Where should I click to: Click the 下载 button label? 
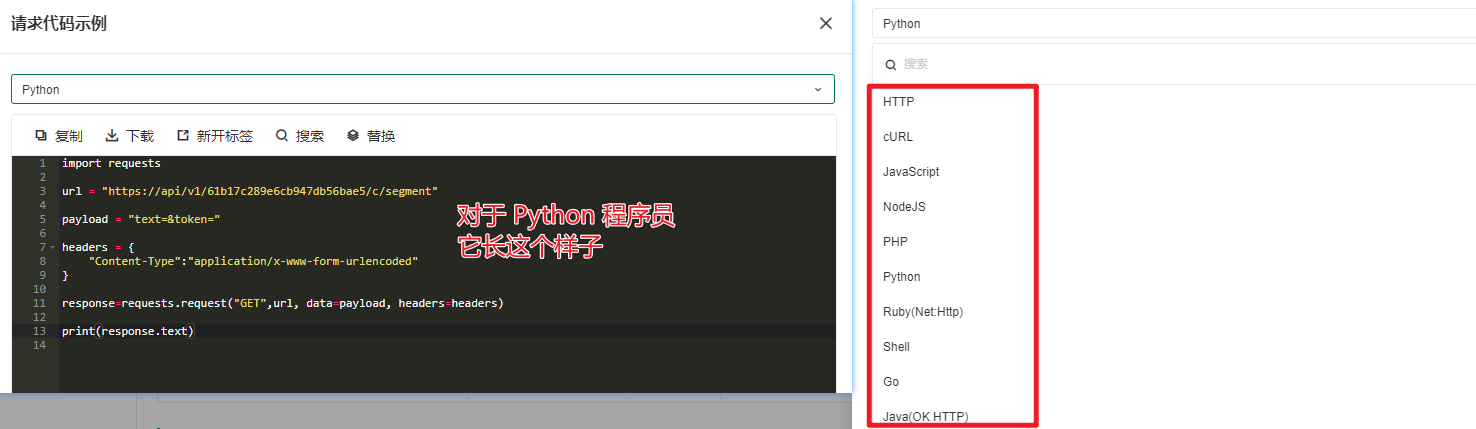coord(140,136)
